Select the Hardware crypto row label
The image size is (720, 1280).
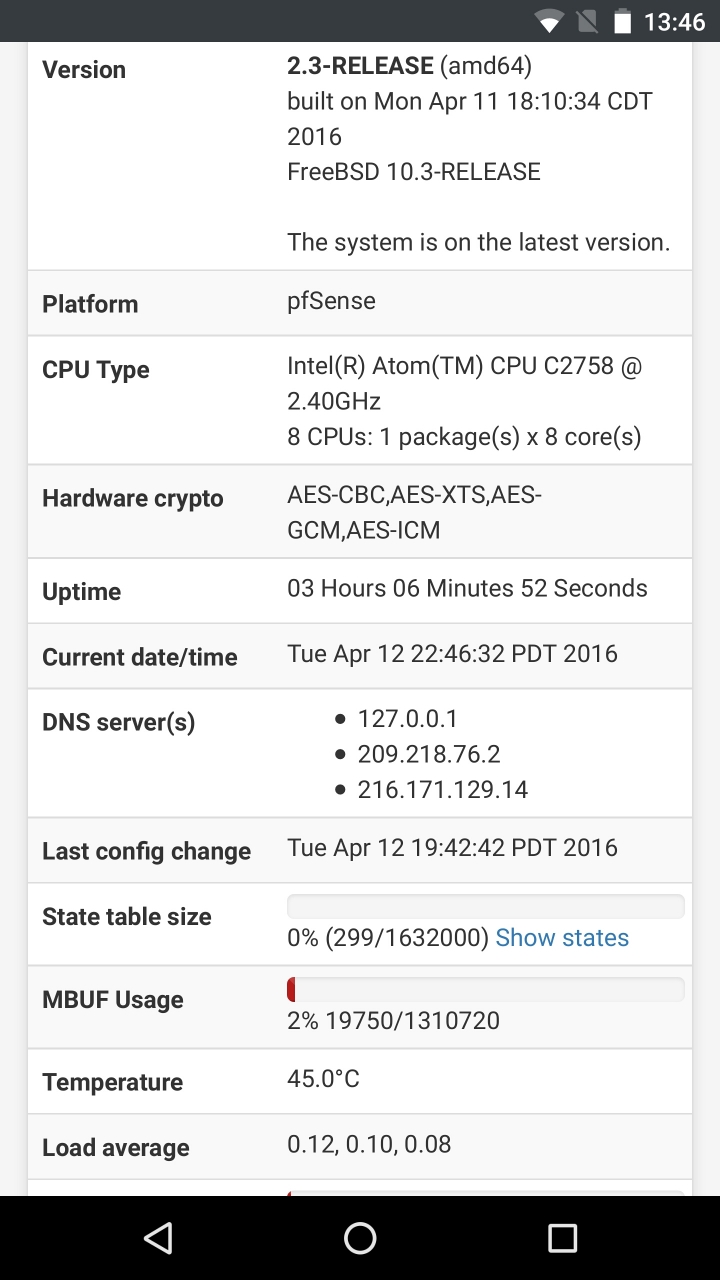(x=133, y=498)
